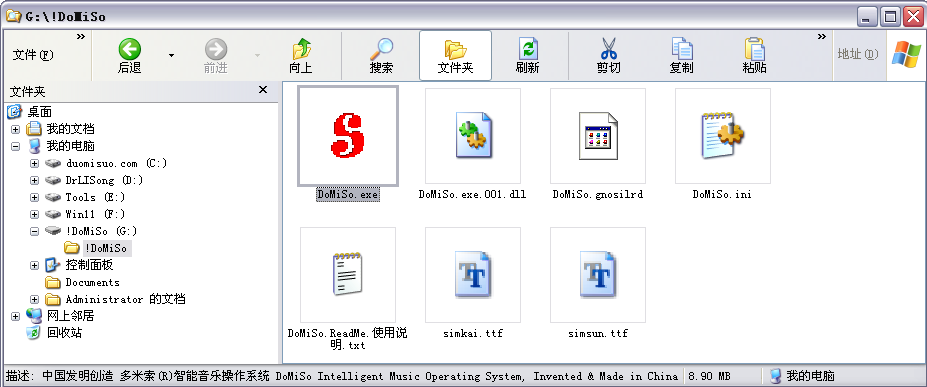Viewport: 927px width, 387px height.
Task: Toggle the Folders pane button
Action: point(455,56)
